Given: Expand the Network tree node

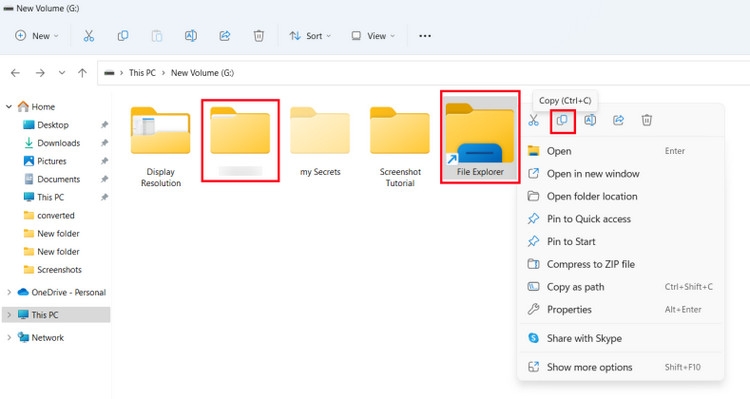Looking at the screenshot, I should tap(9, 337).
